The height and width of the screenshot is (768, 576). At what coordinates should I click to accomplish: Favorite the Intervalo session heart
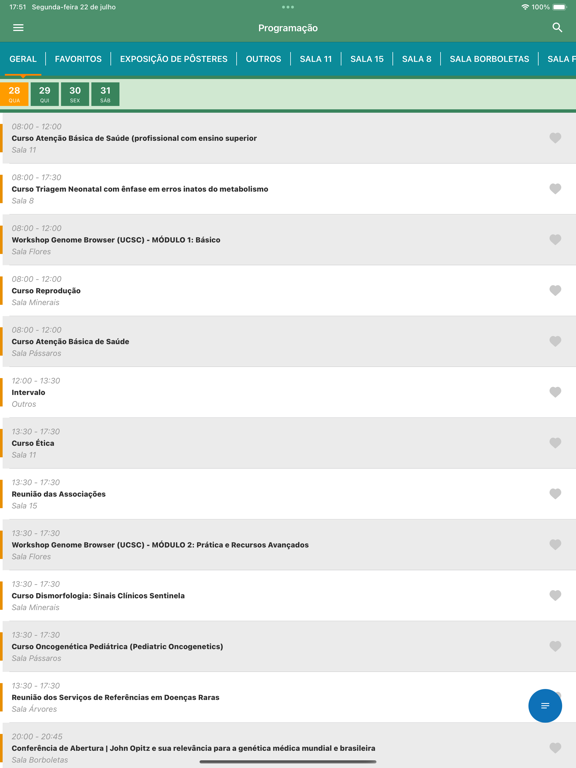click(x=555, y=392)
